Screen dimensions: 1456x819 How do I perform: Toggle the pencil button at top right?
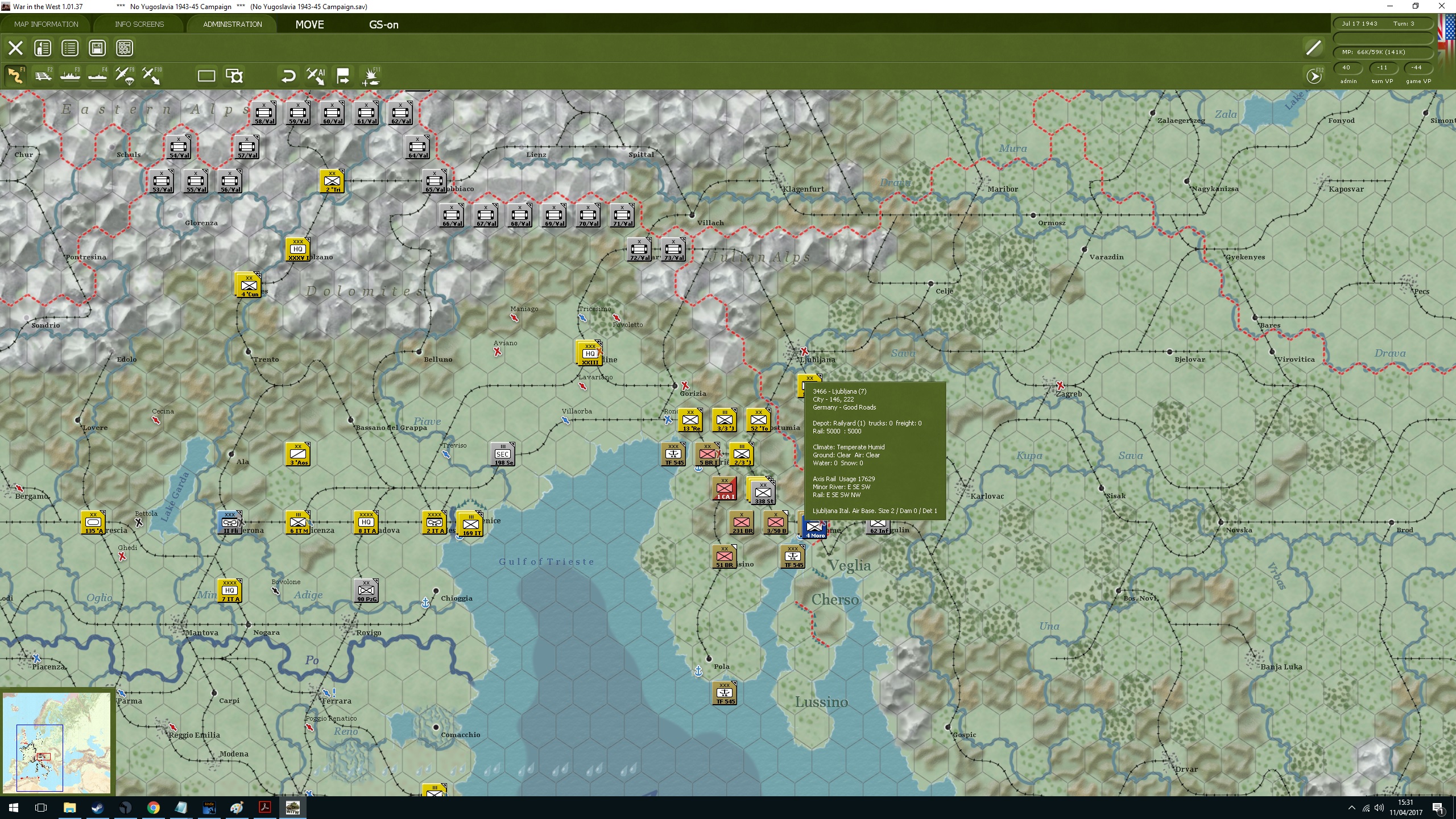click(x=1313, y=48)
